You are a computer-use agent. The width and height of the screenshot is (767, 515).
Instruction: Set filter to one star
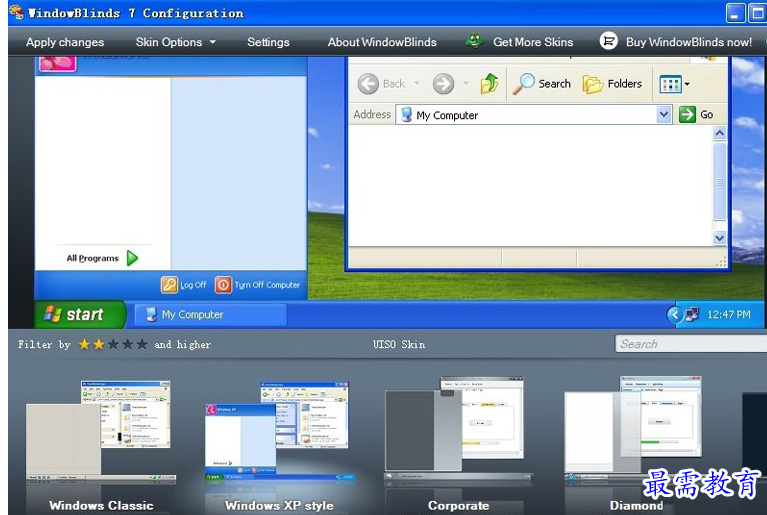(84, 345)
